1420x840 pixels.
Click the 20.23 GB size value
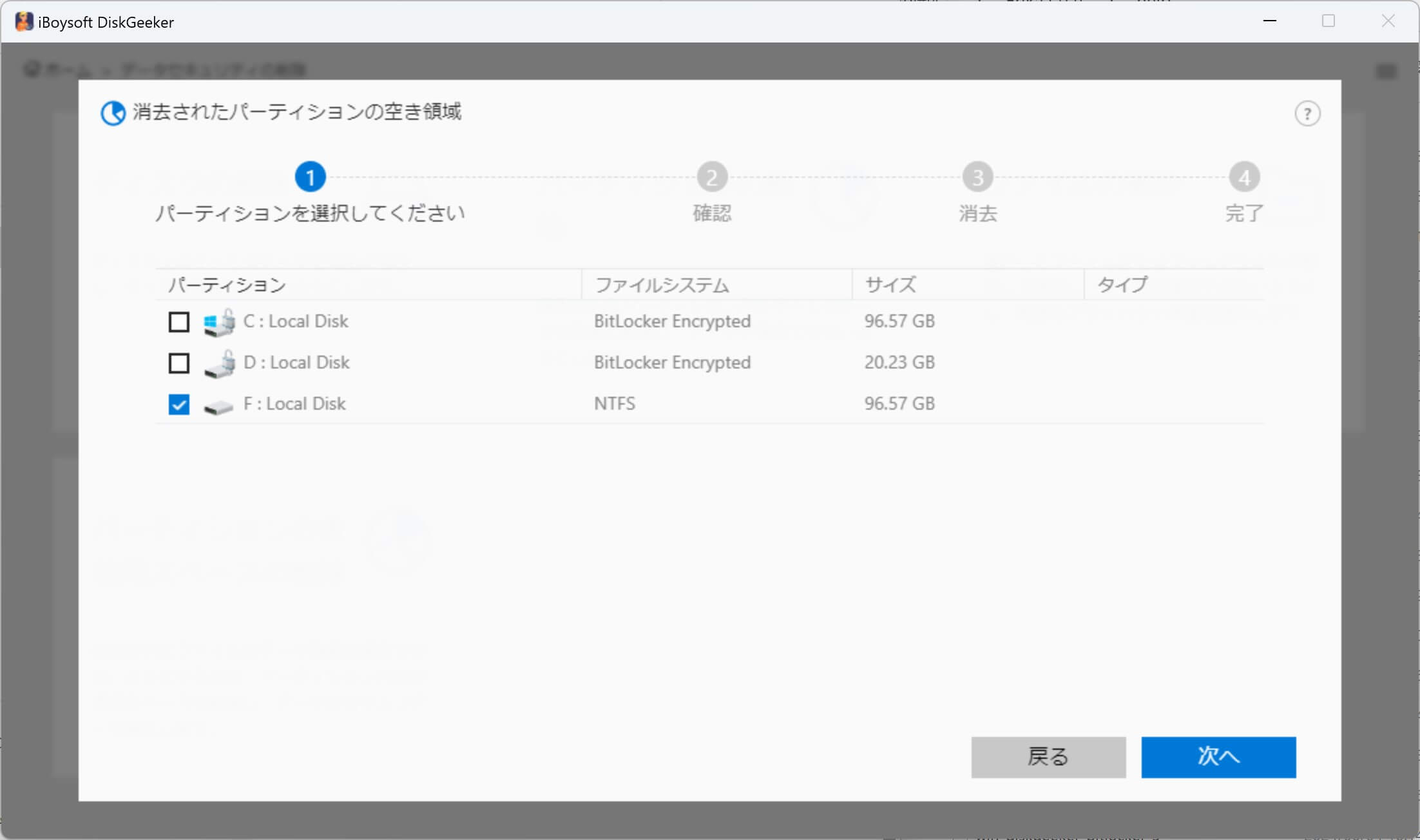(x=899, y=363)
